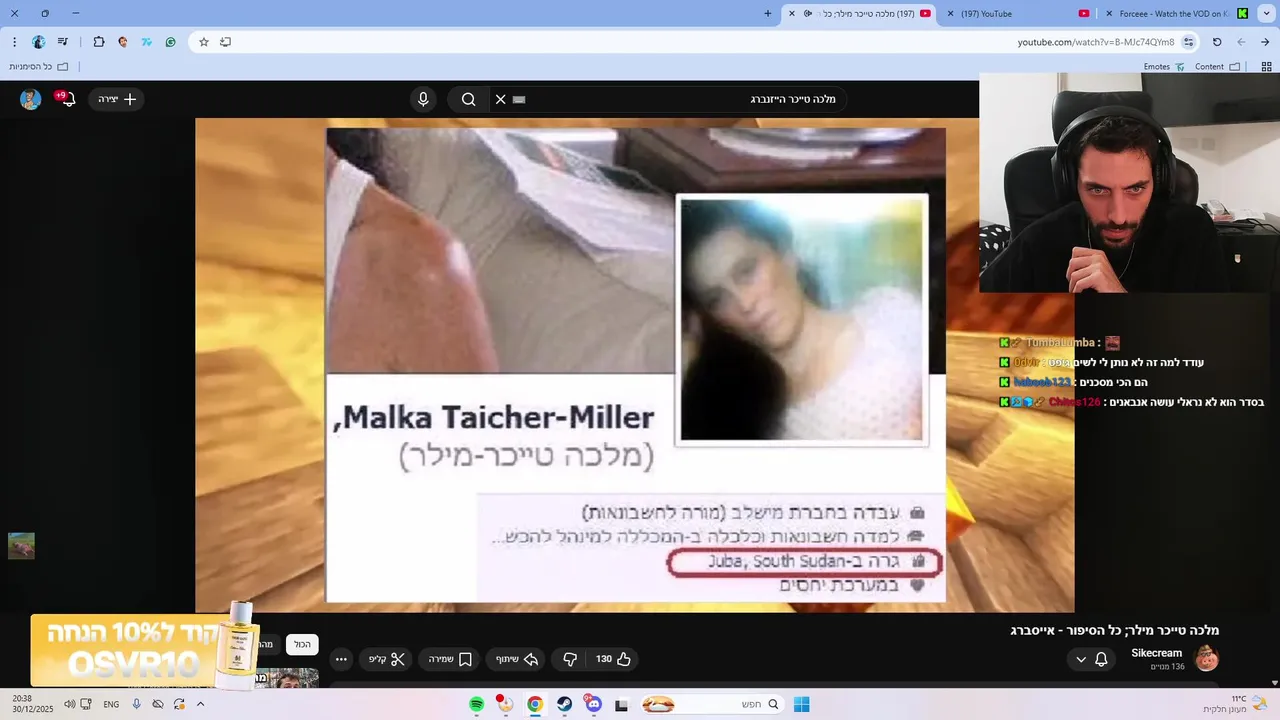Open the YouTube account avatar
The height and width of the screenshot is (720, 1280).
click(30, 99)
